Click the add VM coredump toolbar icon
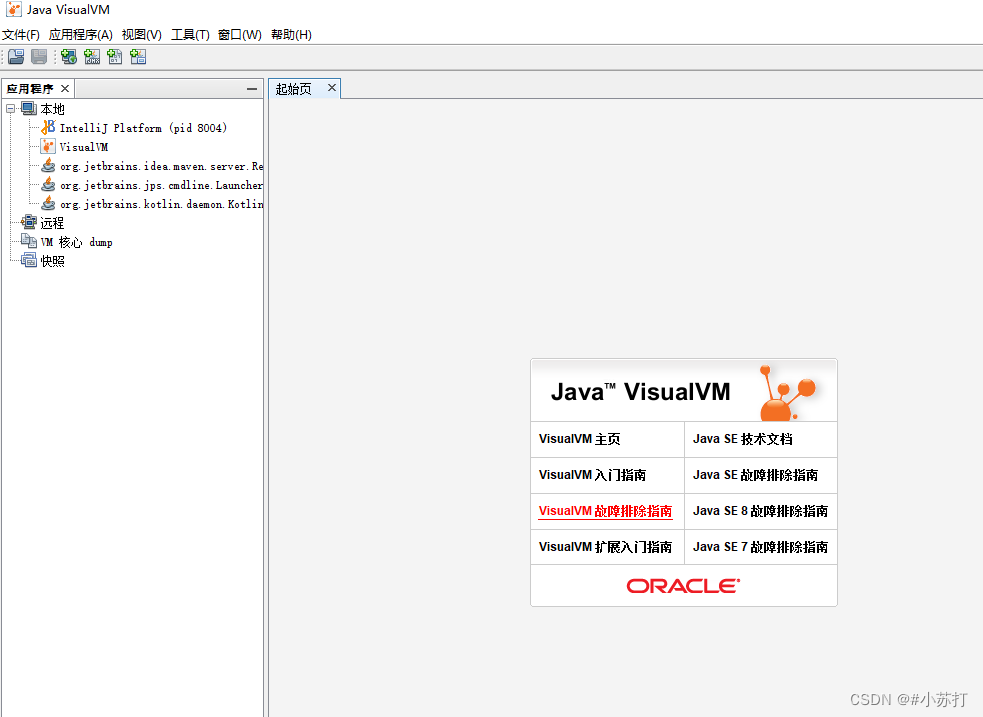Screen dimensions: 983x717 tap(115, 56)
